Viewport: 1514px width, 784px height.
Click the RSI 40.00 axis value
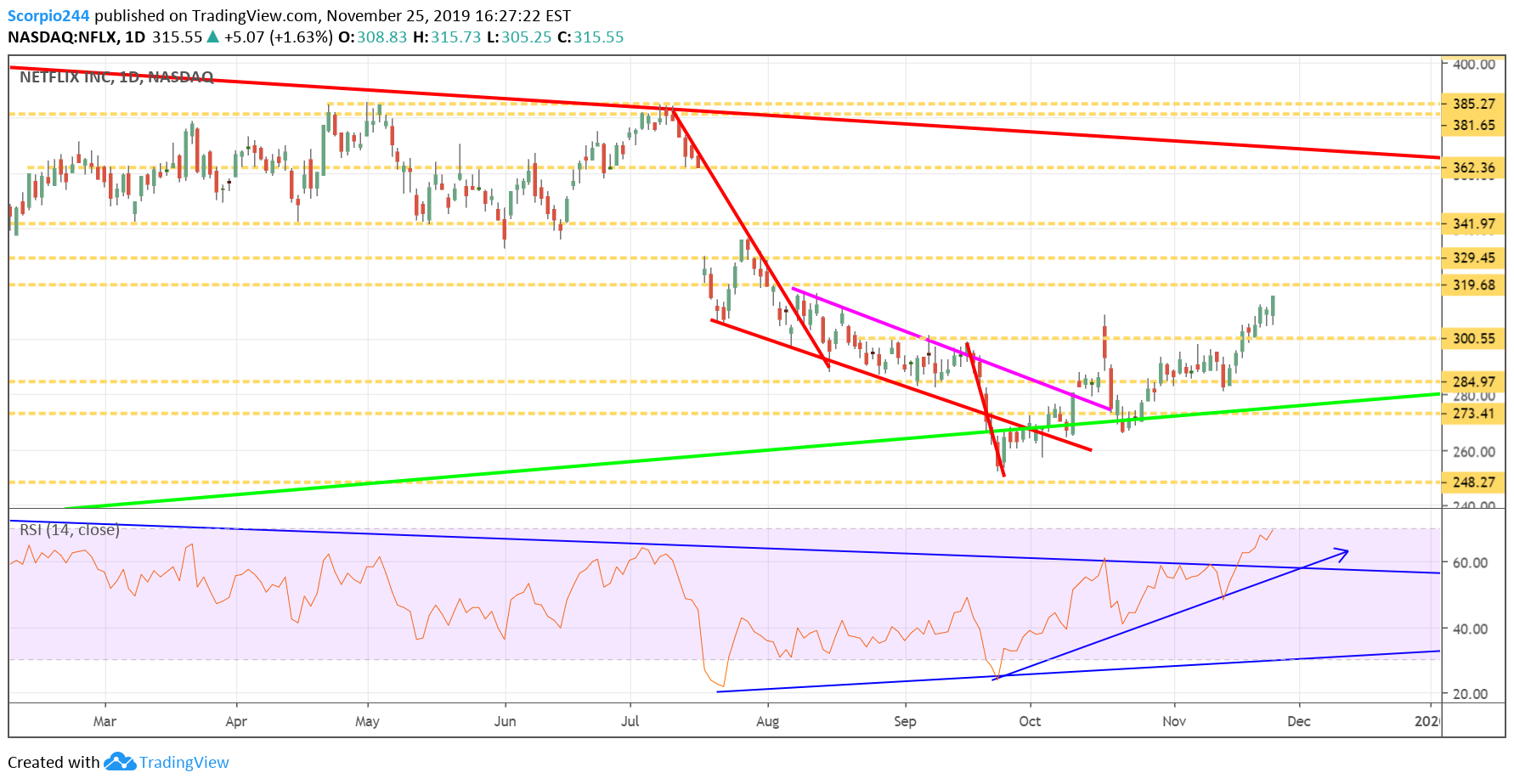click(x=1470, y=629)
